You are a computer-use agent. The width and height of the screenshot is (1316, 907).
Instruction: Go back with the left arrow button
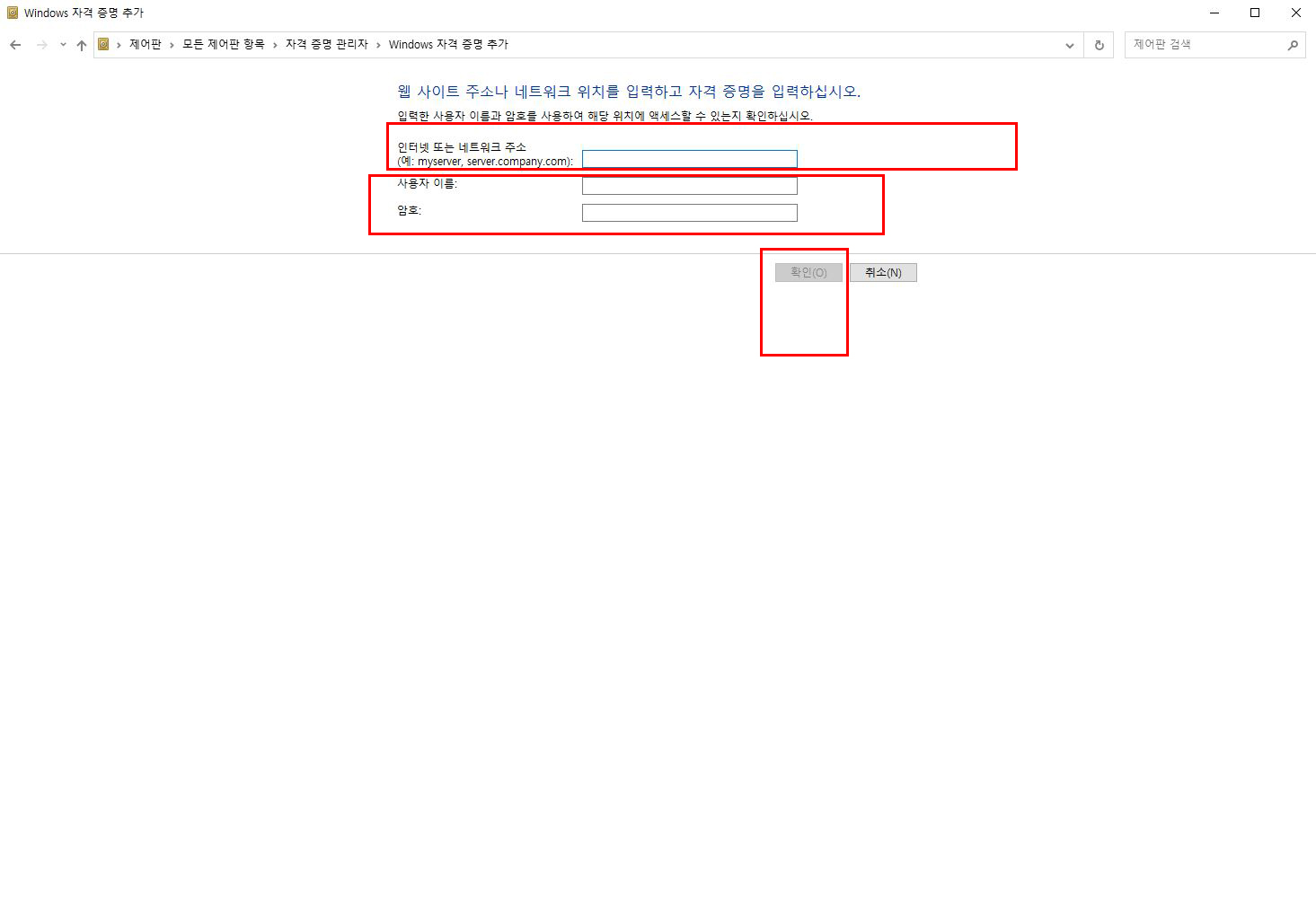(15, 45)
